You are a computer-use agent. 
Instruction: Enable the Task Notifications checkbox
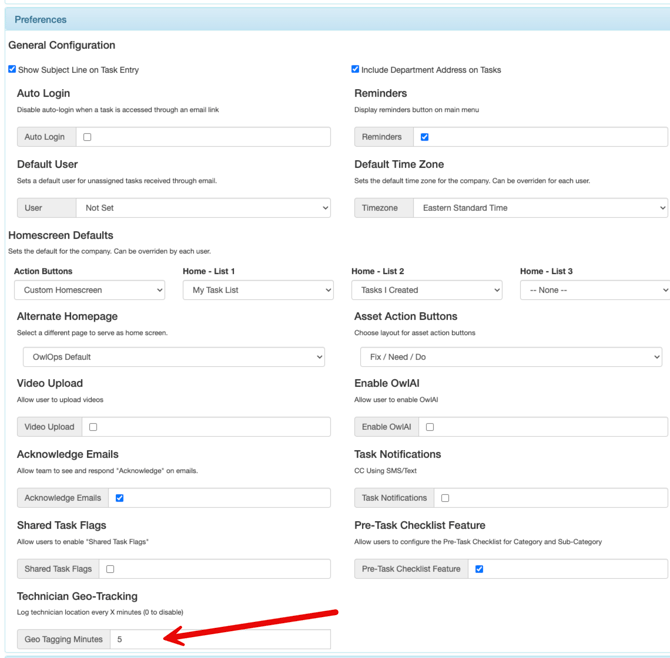[x=445, y=498]
